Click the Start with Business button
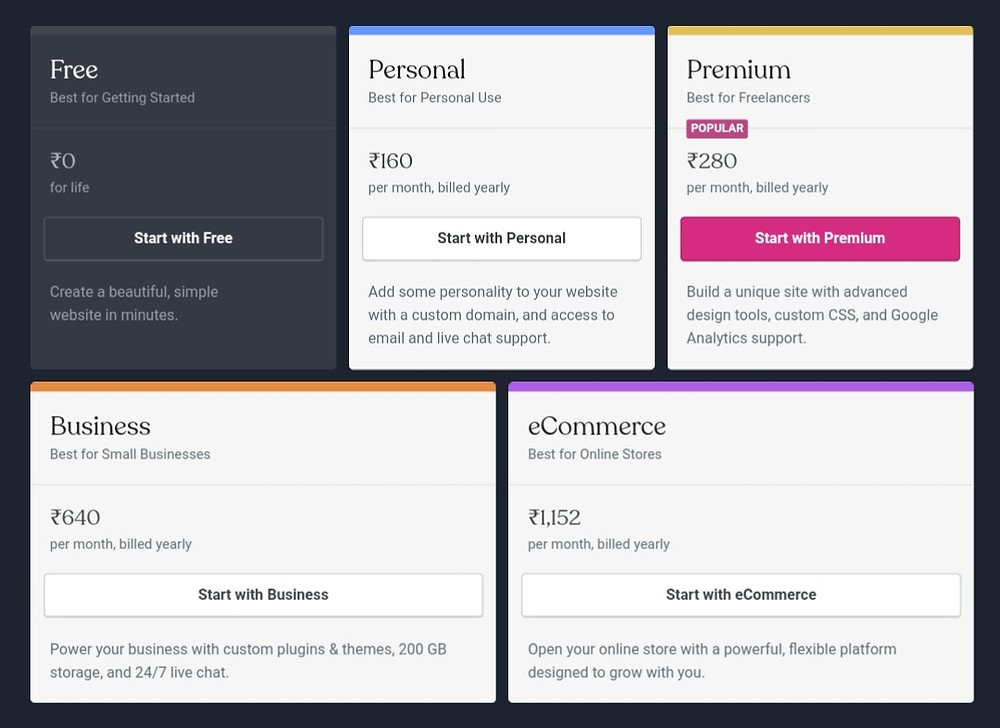This screenshot has width=1000, height=728. coord(263,594)
